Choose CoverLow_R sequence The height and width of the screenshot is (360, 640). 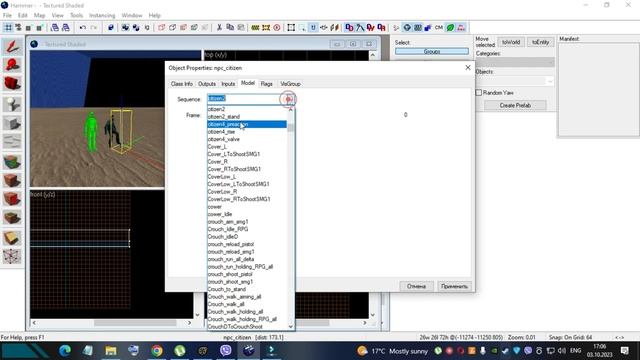click(x=247, y=191)
